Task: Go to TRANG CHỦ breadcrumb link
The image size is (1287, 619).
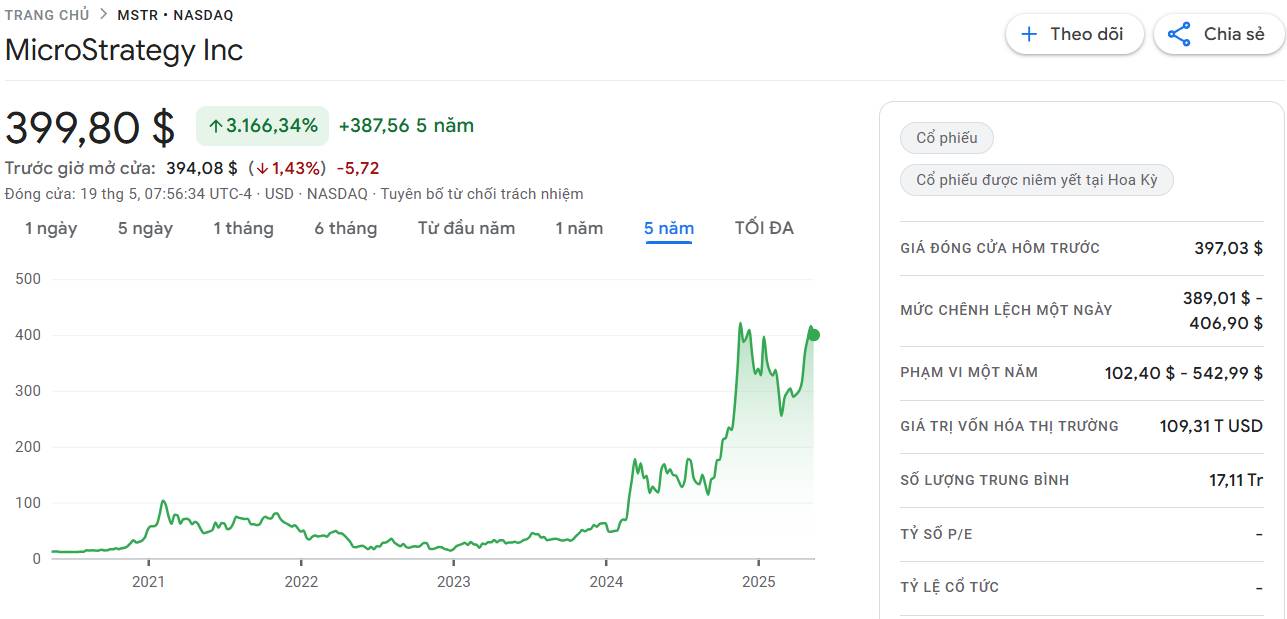Action: [x=47, y=15]
